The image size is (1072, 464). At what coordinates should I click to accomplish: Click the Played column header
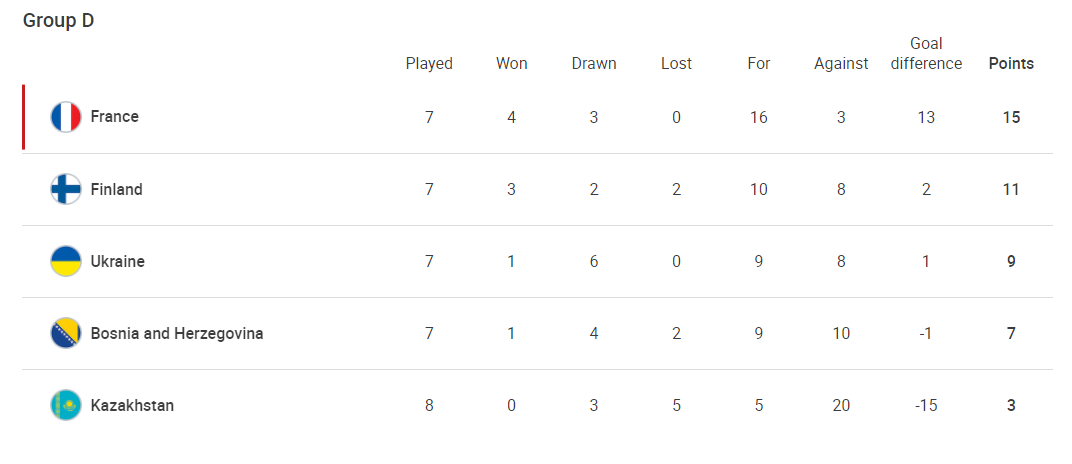click(429, 64)
